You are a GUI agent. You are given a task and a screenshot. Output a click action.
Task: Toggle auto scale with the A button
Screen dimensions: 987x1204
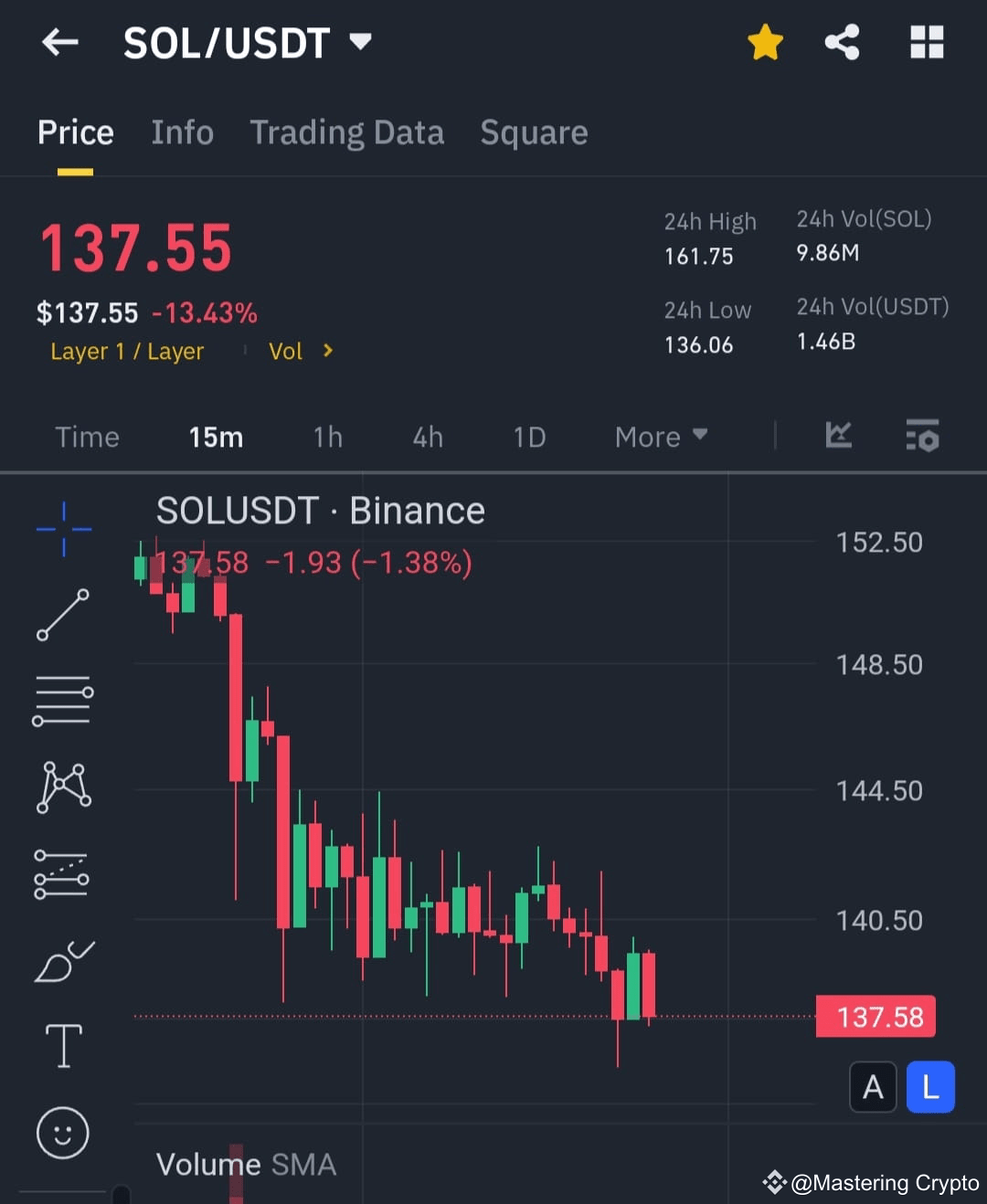873,1087
